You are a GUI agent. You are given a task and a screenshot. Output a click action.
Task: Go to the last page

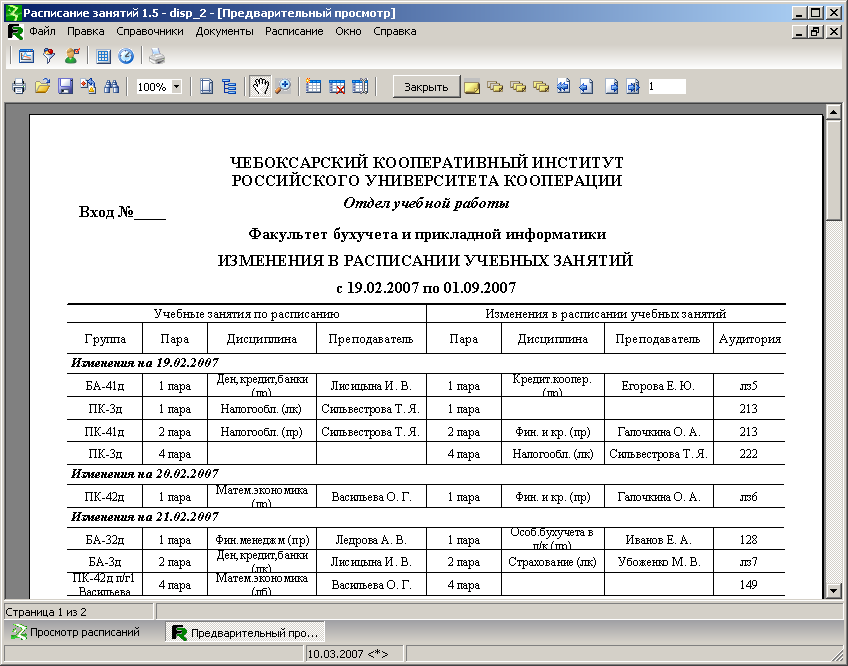pos(633,87)
